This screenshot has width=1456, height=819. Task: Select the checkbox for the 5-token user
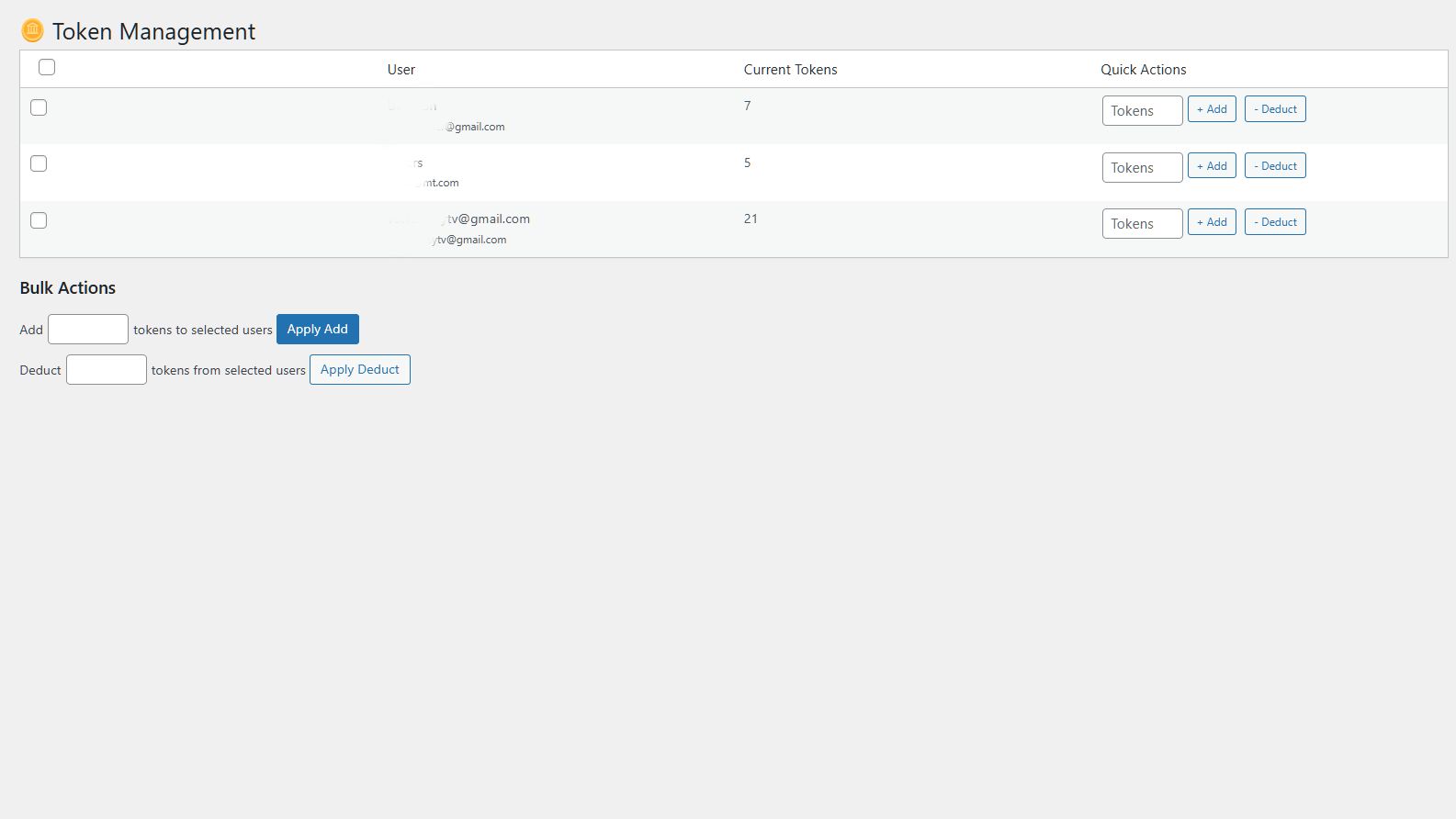click(x=39, y=163)
